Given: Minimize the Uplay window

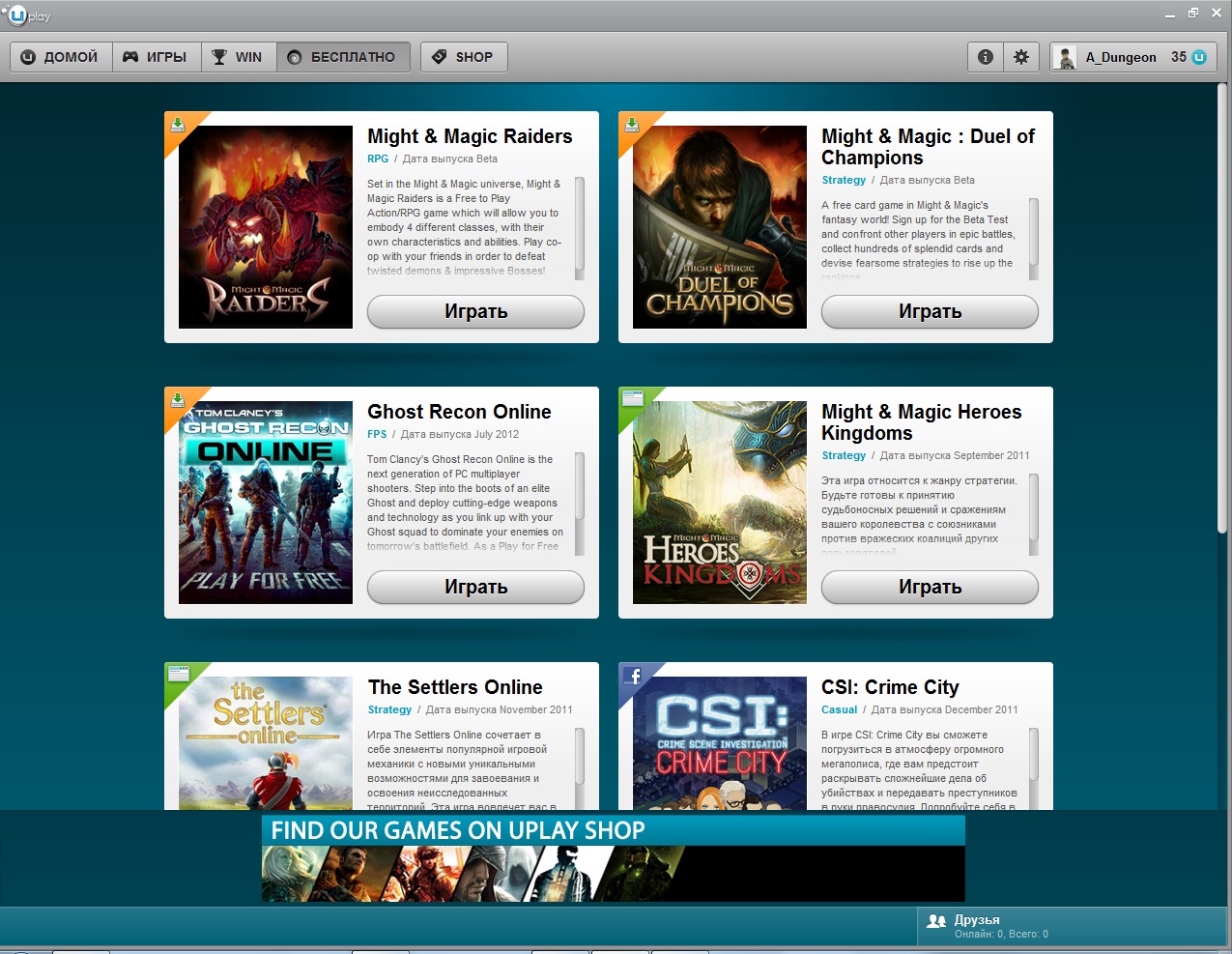Looking at the screenshot, I should pos(1170,14).
